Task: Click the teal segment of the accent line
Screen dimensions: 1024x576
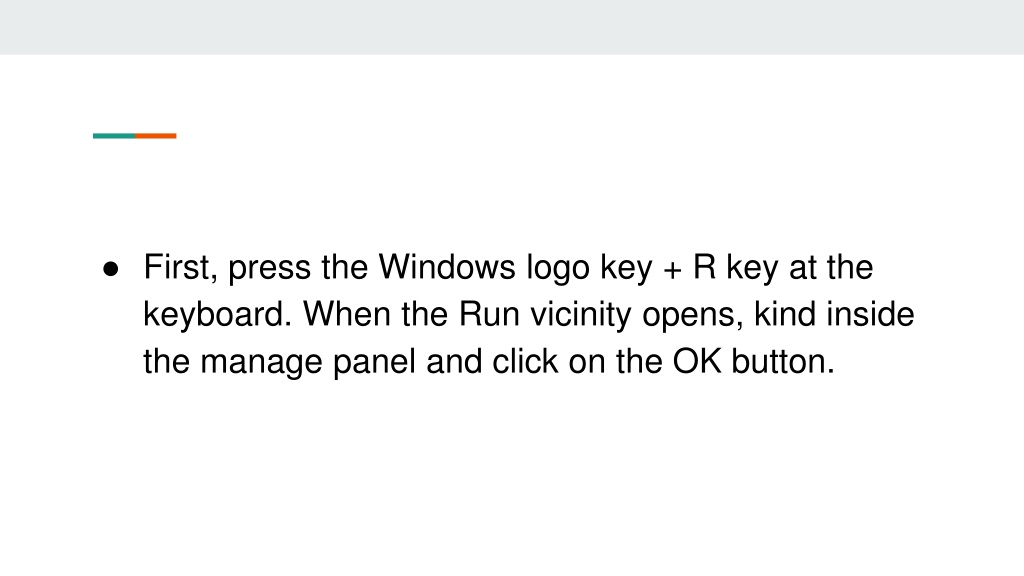Action: [x=114, y=136]
